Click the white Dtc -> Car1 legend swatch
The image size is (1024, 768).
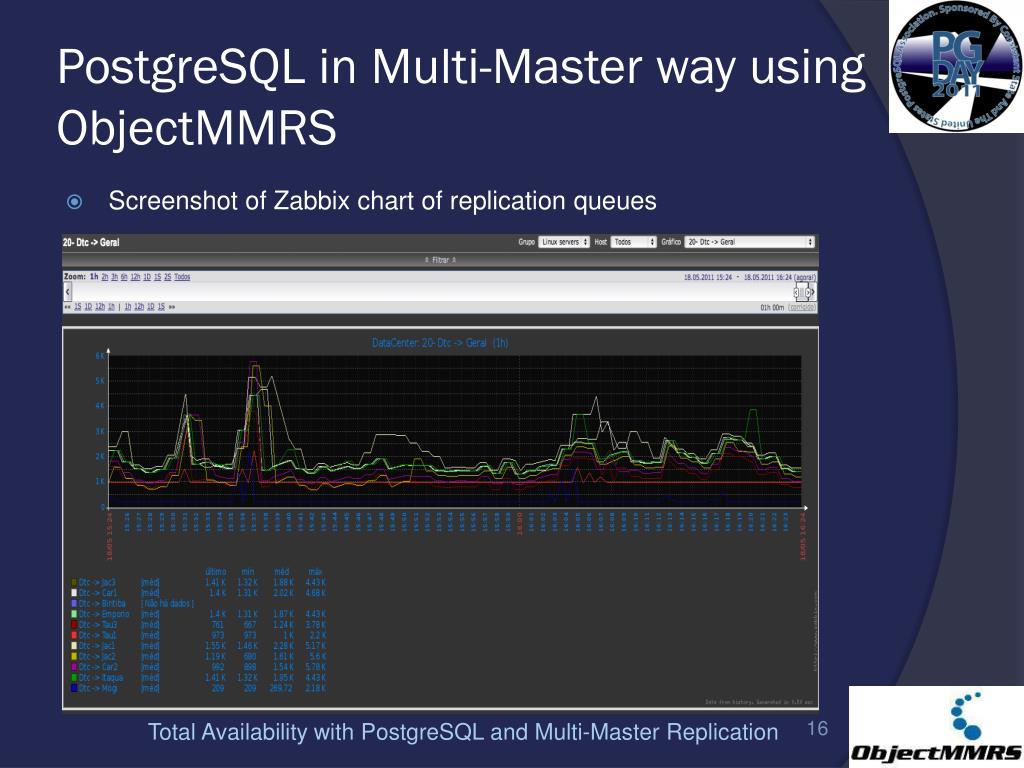(74, 593)
